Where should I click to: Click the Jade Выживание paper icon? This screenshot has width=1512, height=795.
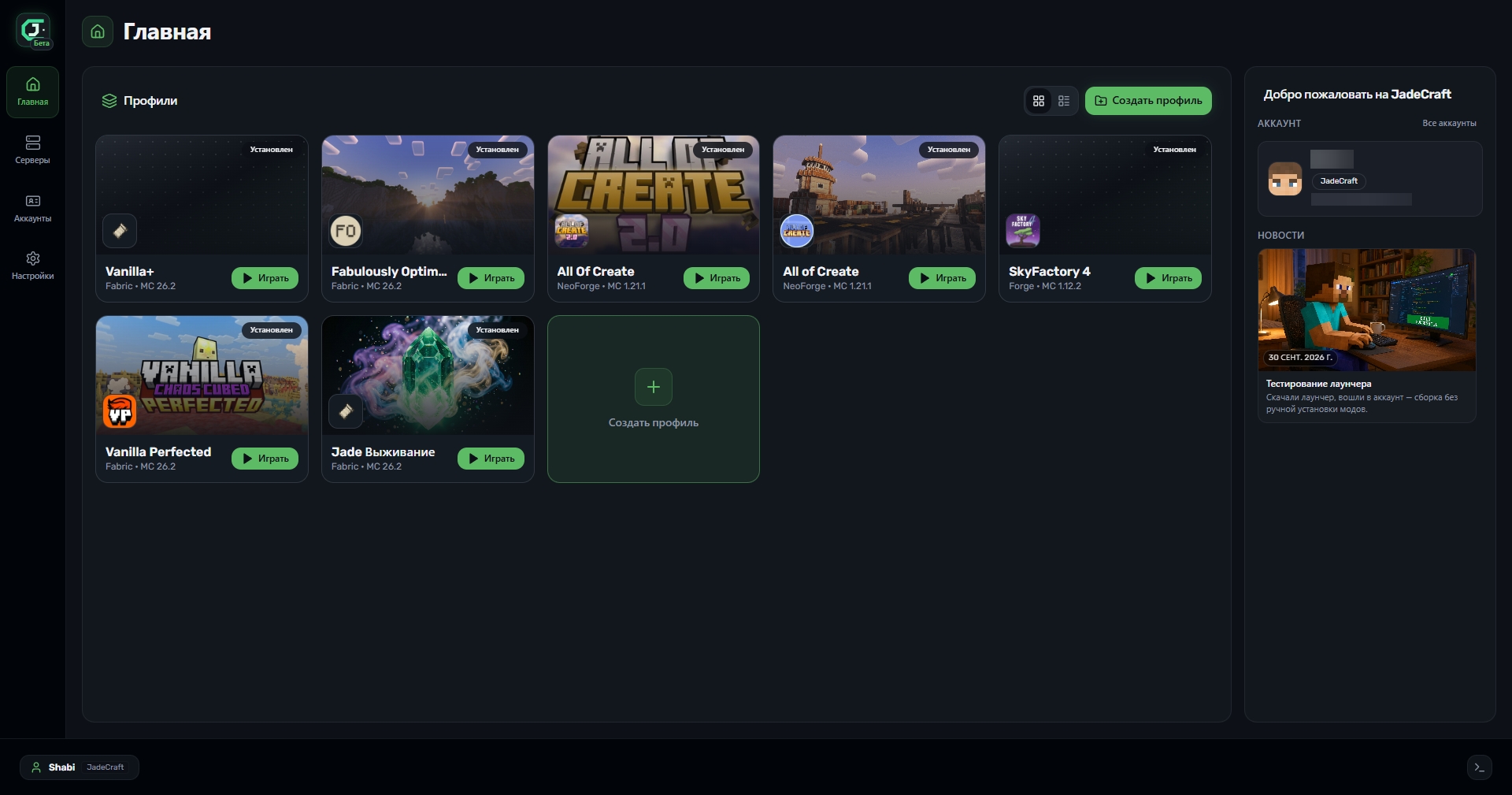346,411
